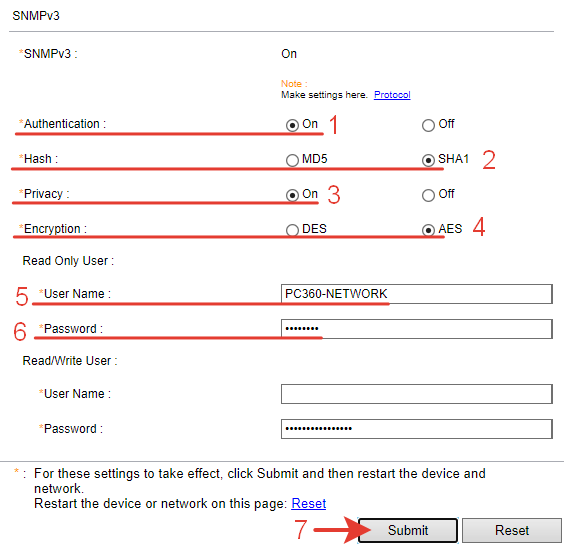
Task: Select DES encryption
Action: point(292,230)
